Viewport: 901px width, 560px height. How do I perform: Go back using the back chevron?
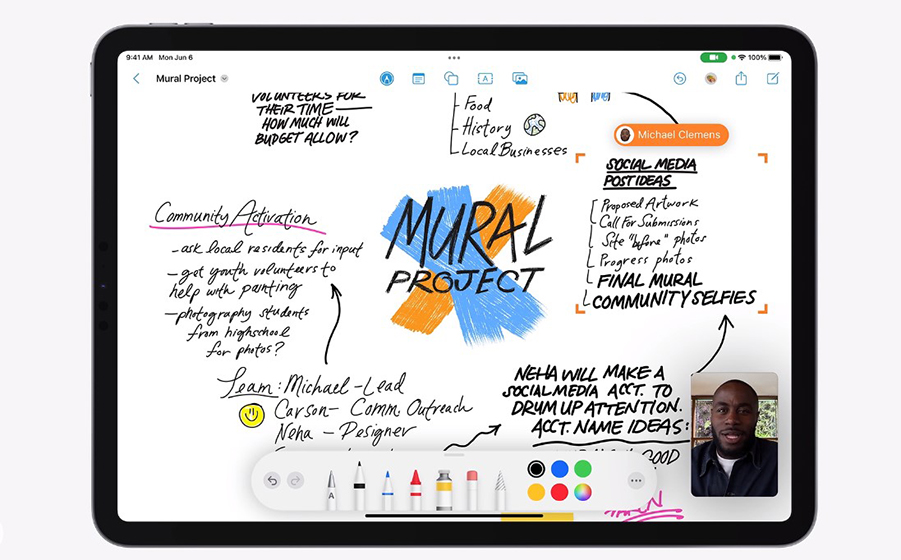136,79
